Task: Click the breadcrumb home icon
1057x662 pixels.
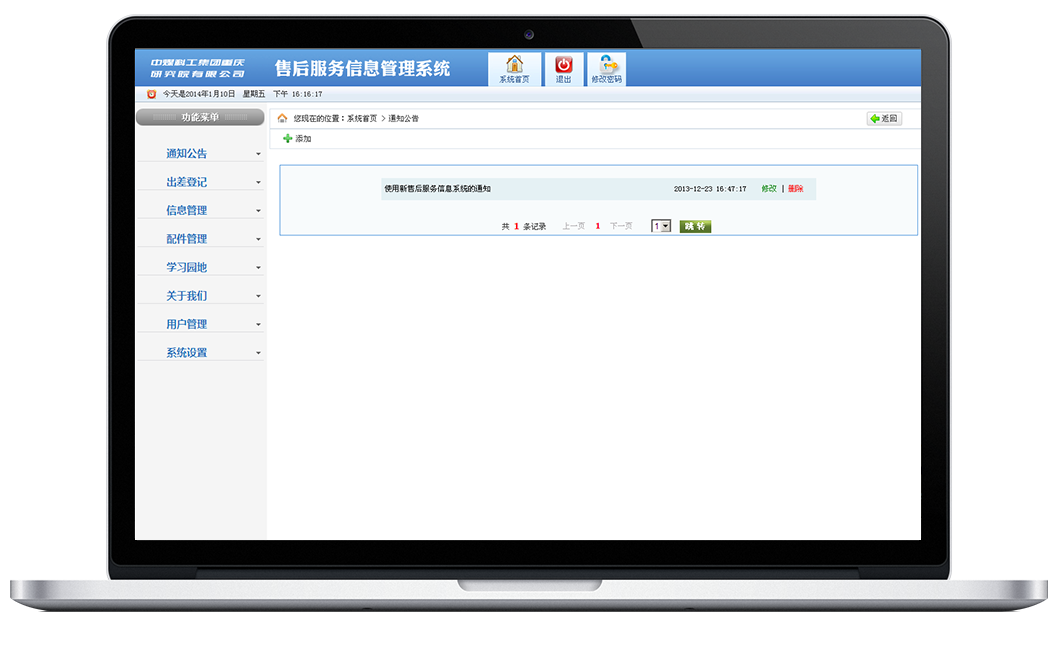Action: point(282,118)
